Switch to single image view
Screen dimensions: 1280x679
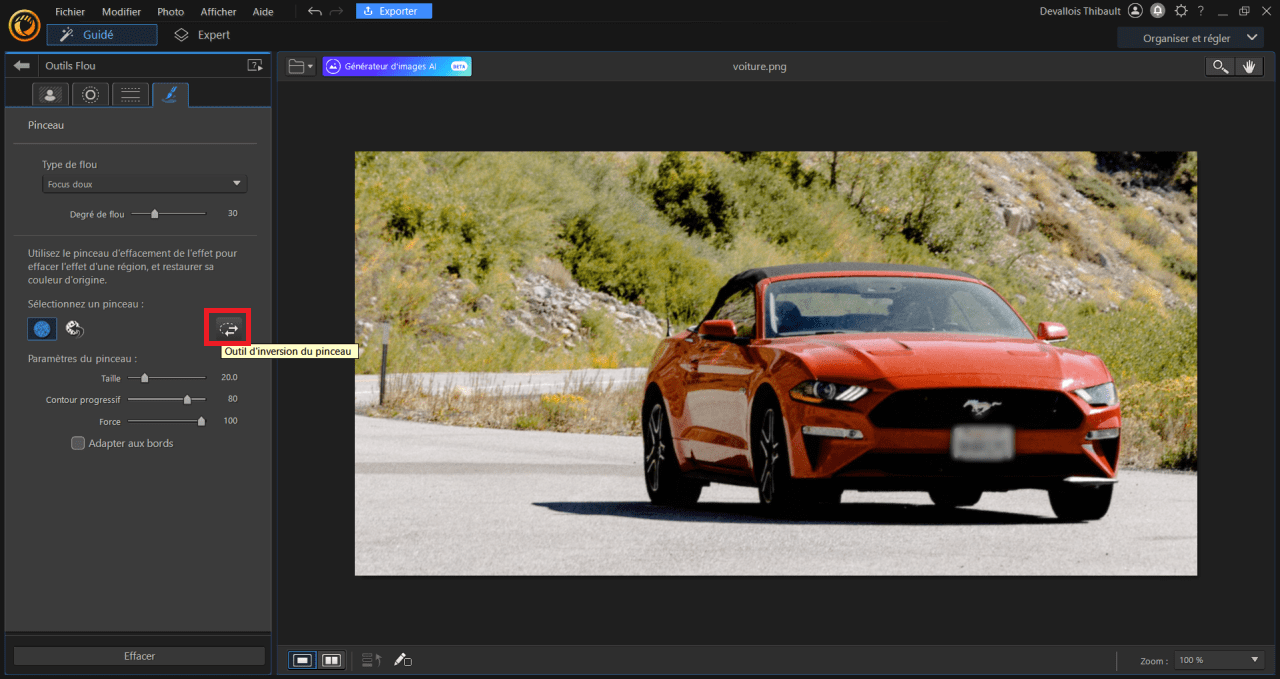tap(302, 660)
